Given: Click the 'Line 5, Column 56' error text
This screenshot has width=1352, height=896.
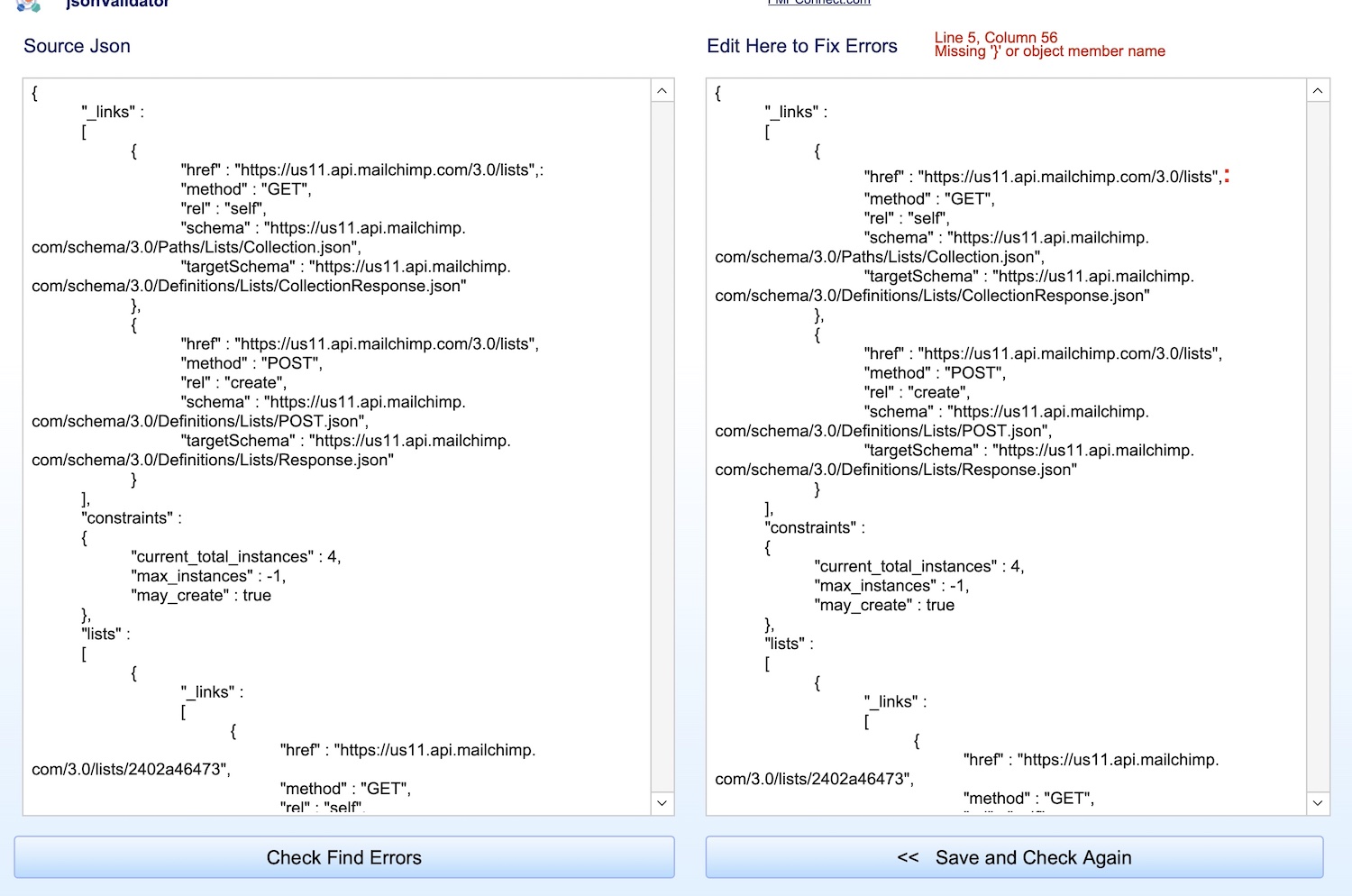Looking at the screenshot, I should (x=996, y=38).
